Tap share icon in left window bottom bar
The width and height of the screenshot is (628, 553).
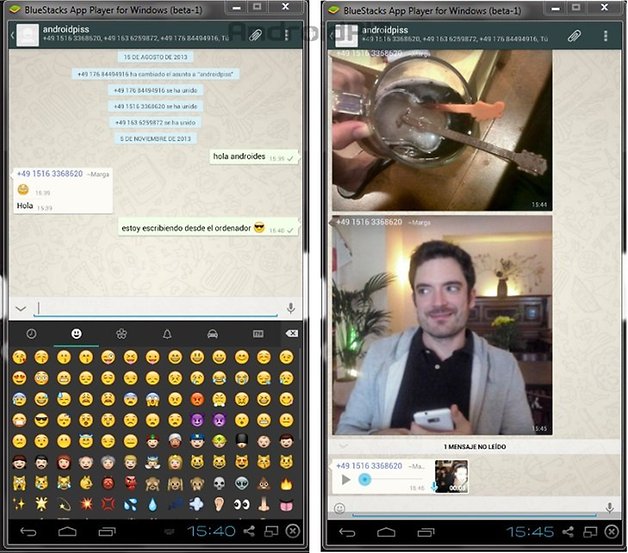[249, 531]
